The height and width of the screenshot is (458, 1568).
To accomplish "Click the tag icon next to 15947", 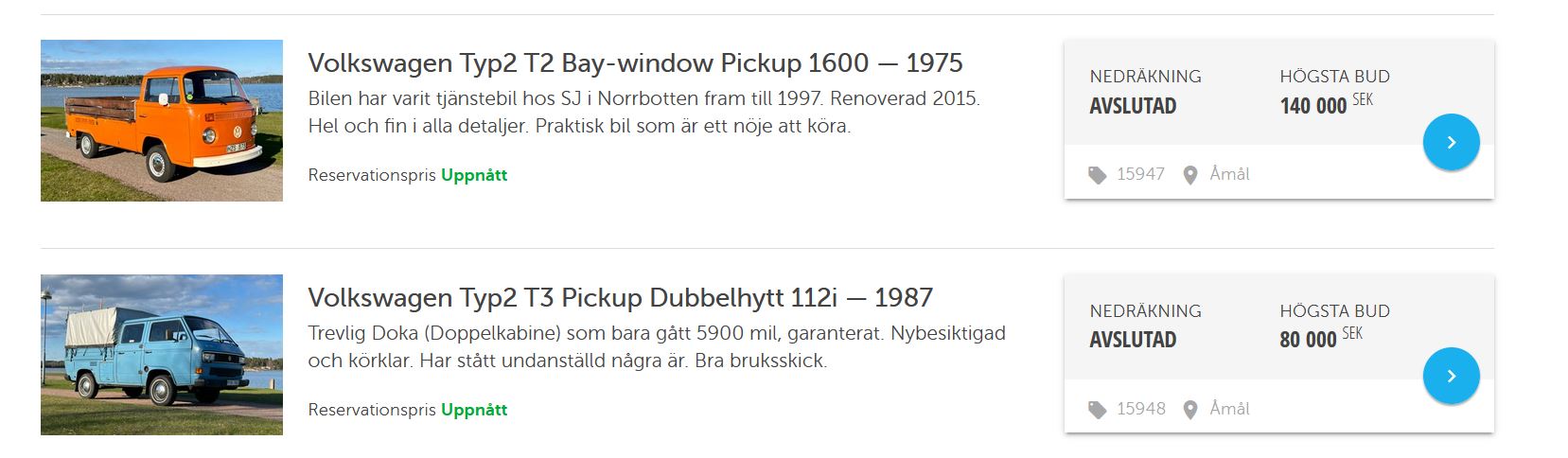I will click(x=1097, y=175).
